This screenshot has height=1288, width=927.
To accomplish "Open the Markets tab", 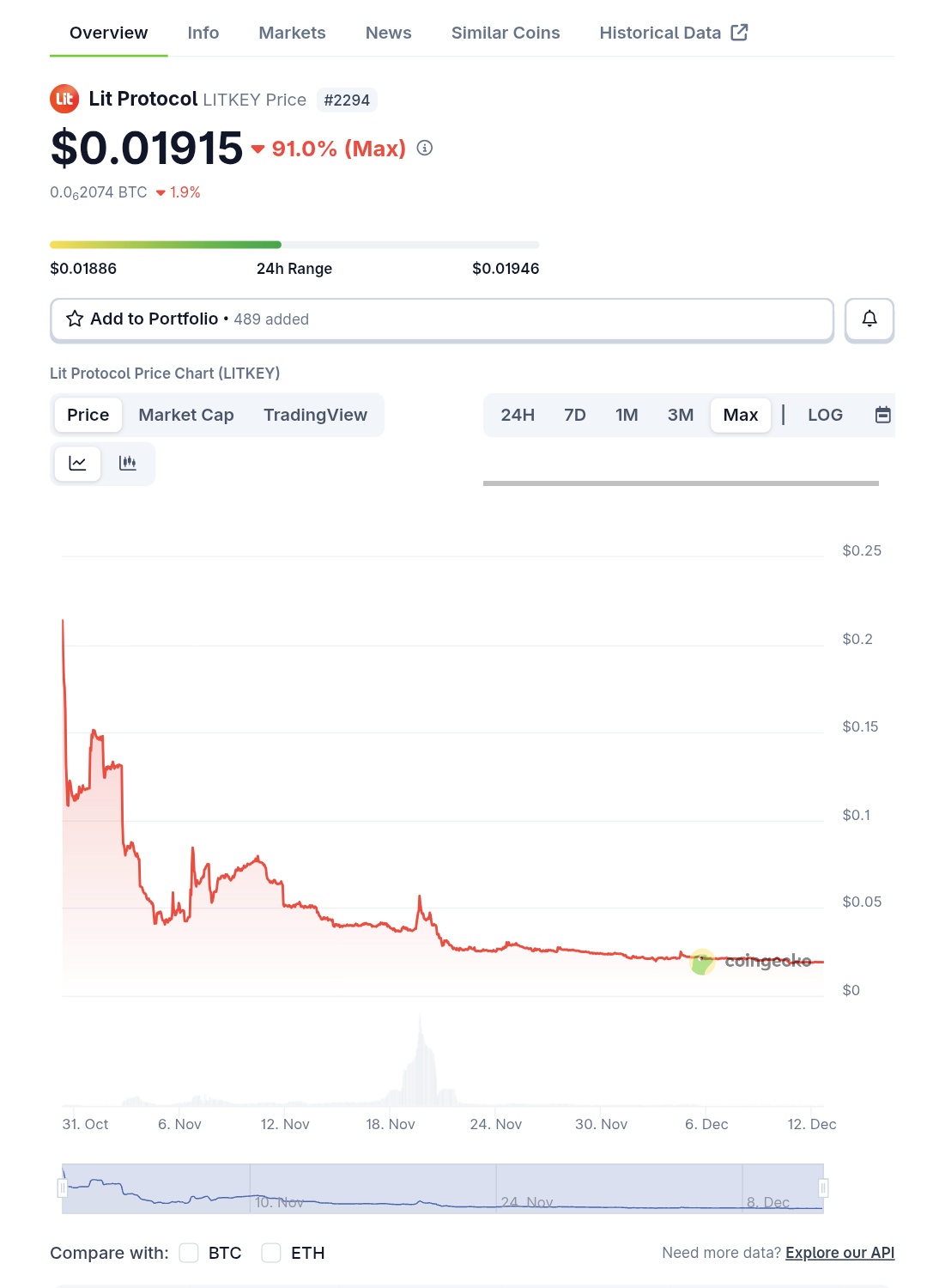I will coord(292,33).
